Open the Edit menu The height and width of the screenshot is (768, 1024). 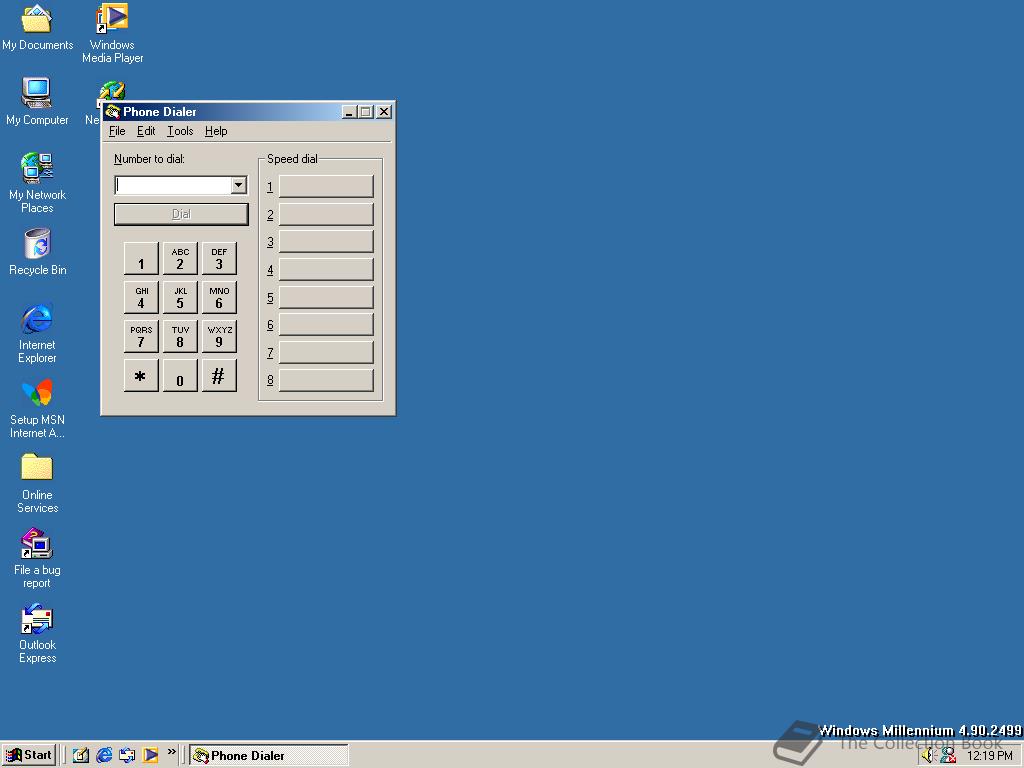pos(146,131)
